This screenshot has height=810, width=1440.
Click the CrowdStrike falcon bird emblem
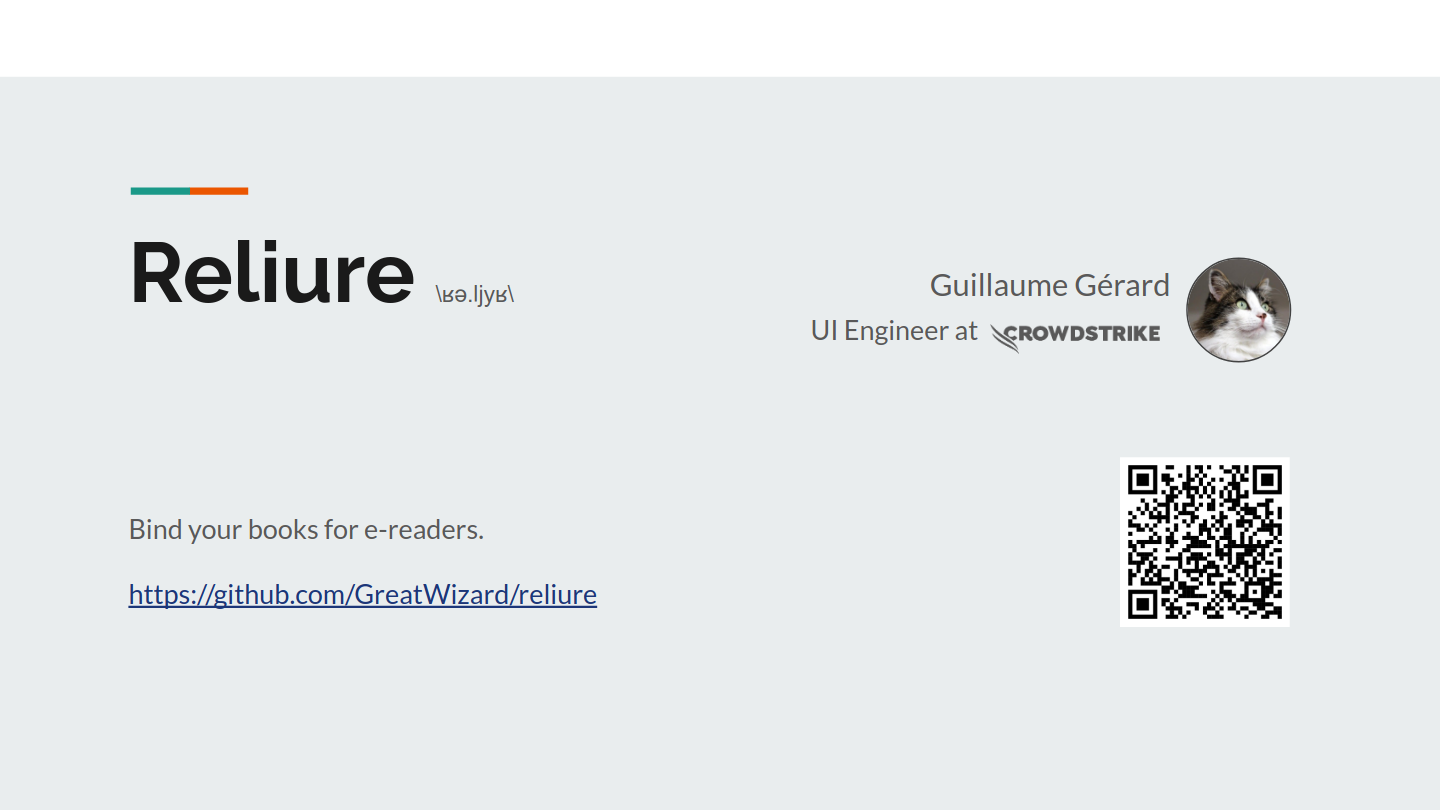[1000, 338]
